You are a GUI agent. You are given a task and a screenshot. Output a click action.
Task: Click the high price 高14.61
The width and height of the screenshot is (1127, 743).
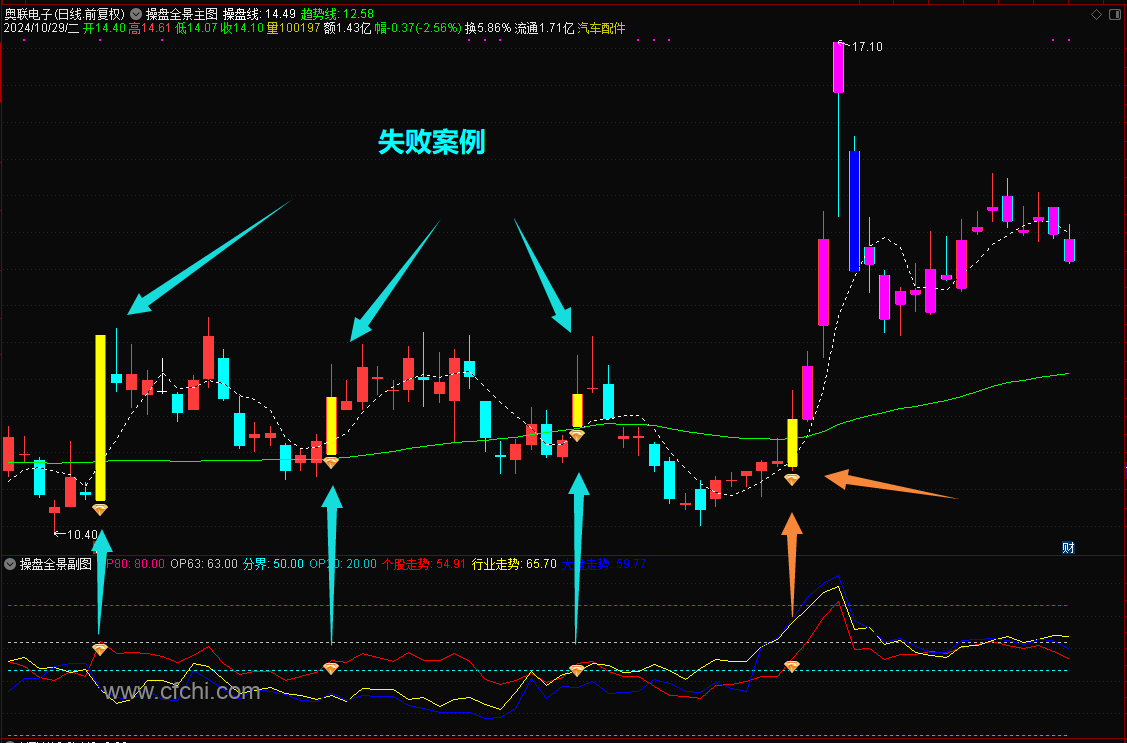click(x=150, y=29)
